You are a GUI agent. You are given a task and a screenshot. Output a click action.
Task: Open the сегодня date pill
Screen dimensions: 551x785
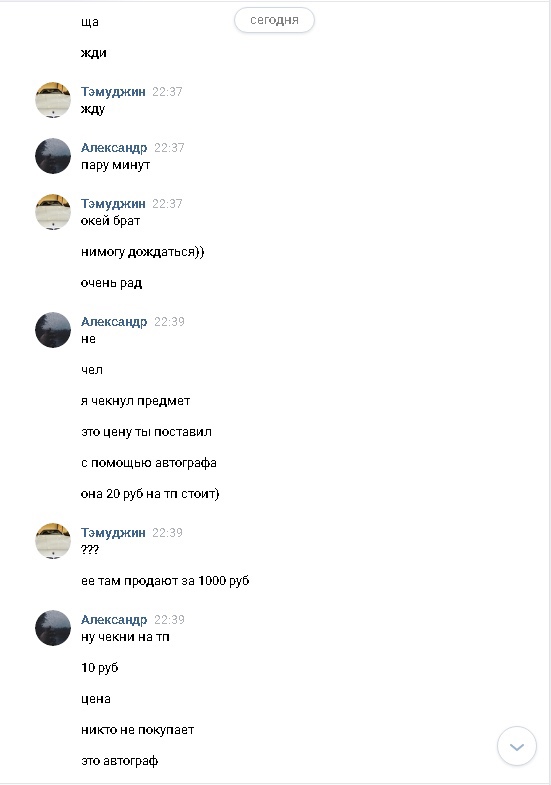[x=274, y=20]
